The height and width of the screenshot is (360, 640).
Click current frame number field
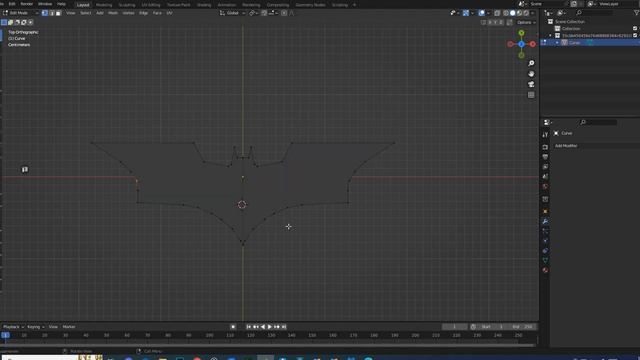pyautogui.click(x=454, y=327)
